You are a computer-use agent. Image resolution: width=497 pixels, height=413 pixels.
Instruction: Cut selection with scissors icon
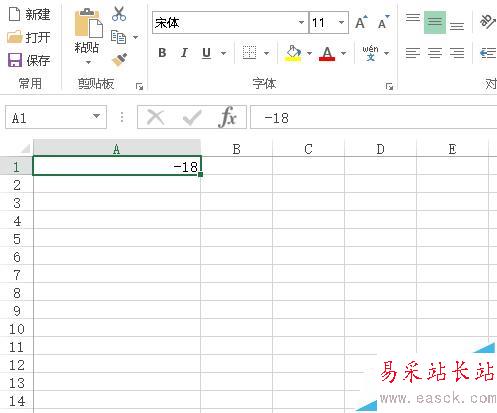[x=119, y=14]
